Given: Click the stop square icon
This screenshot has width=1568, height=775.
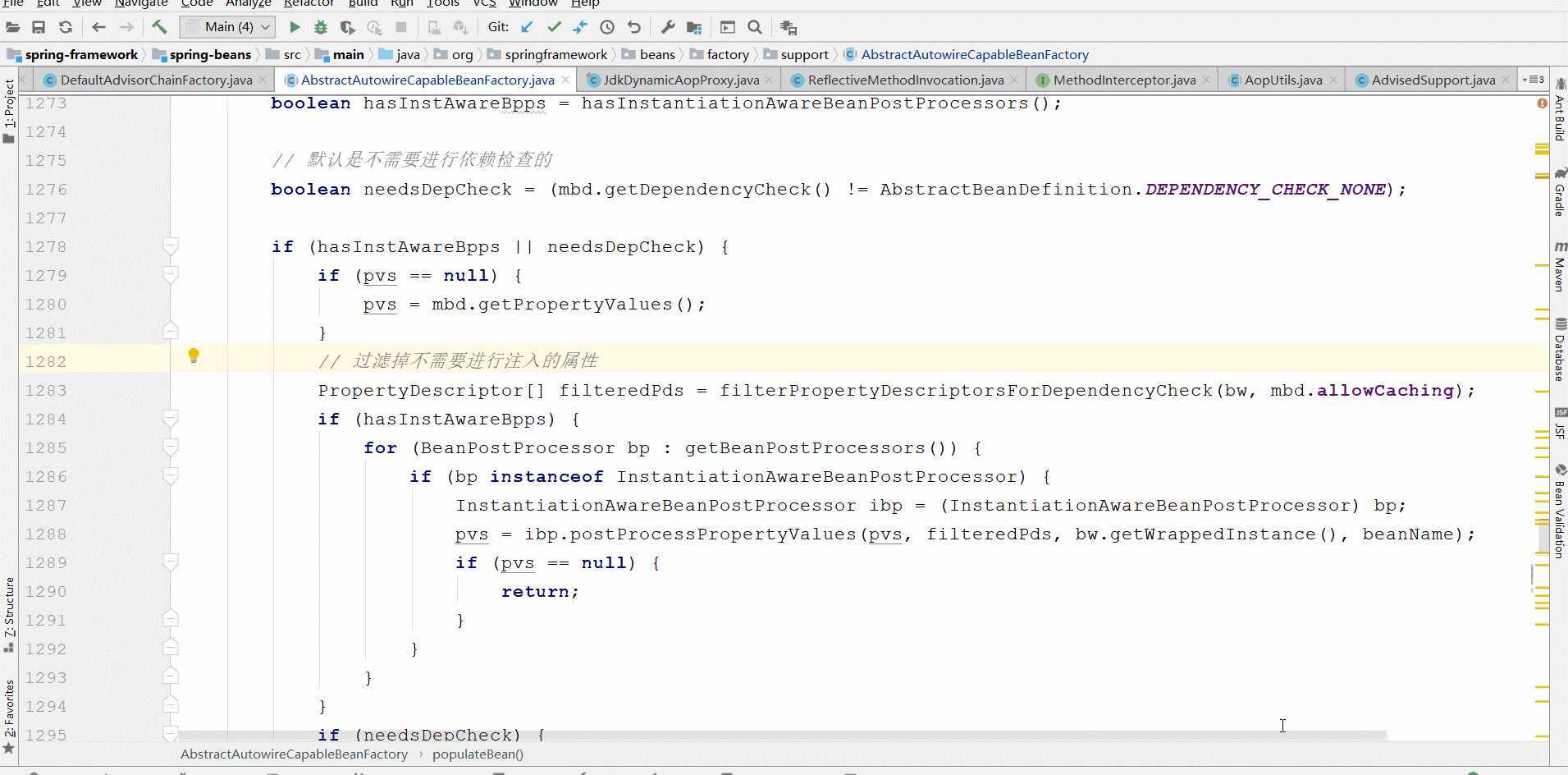Looking at the screenshot, I should (401, 27).
